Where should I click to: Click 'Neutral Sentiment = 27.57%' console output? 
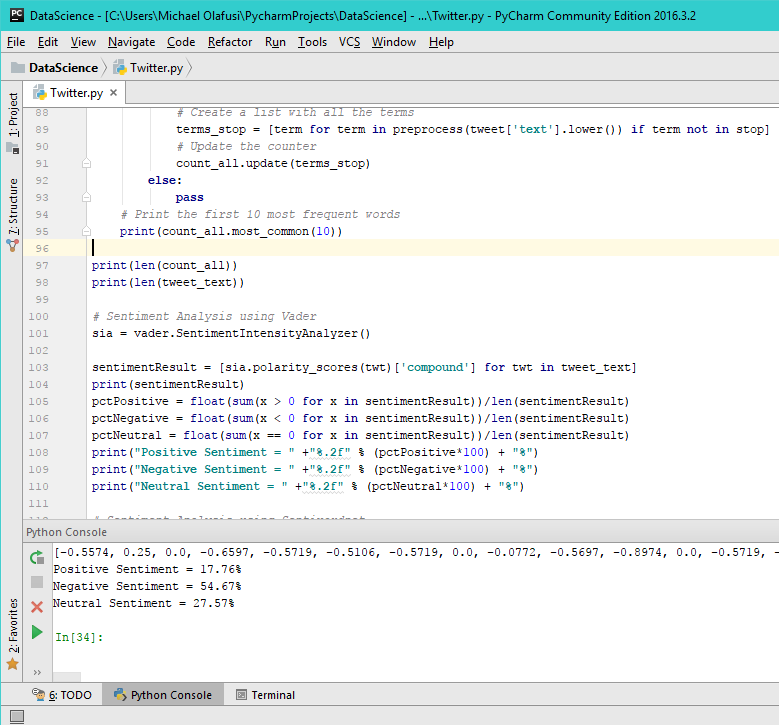point(144,603)
